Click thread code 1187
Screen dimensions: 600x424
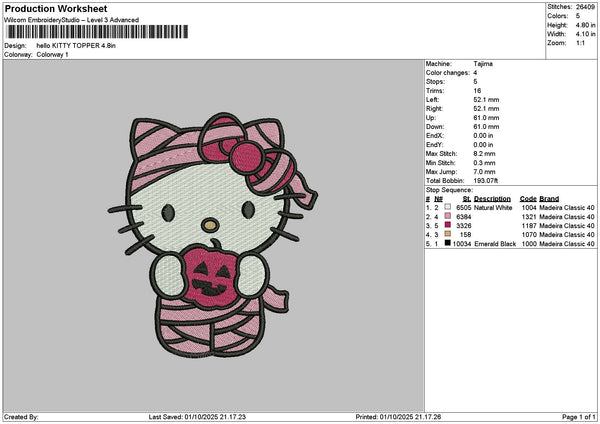coord(529,226)
